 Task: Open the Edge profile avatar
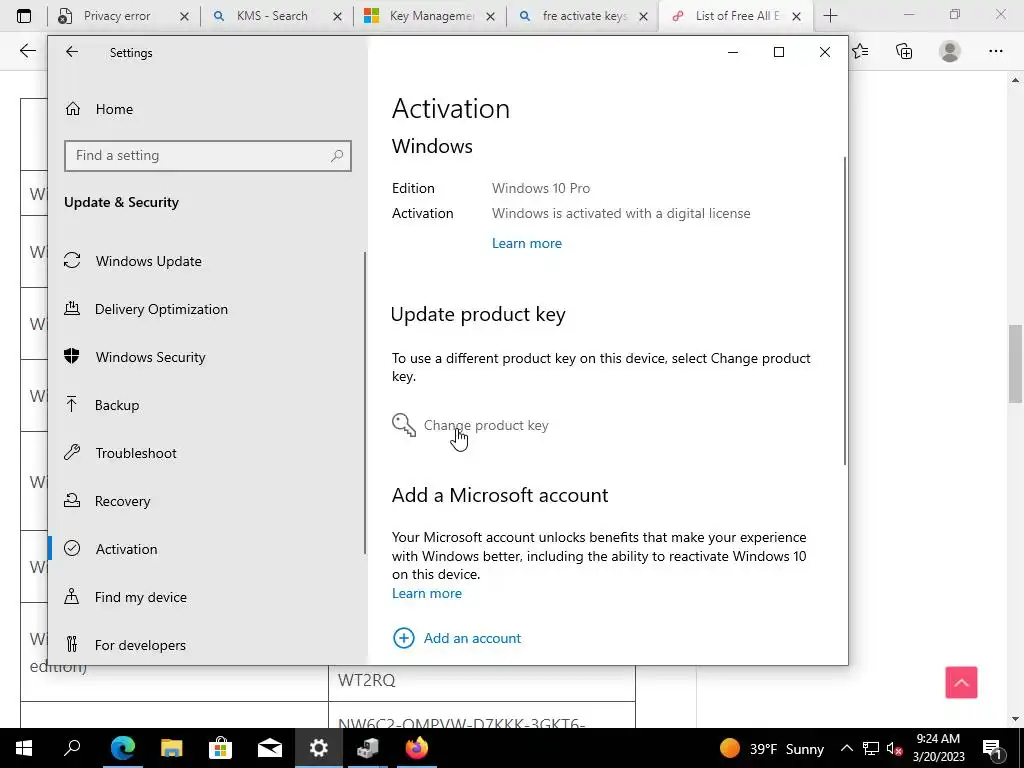(x=950, y=50)
